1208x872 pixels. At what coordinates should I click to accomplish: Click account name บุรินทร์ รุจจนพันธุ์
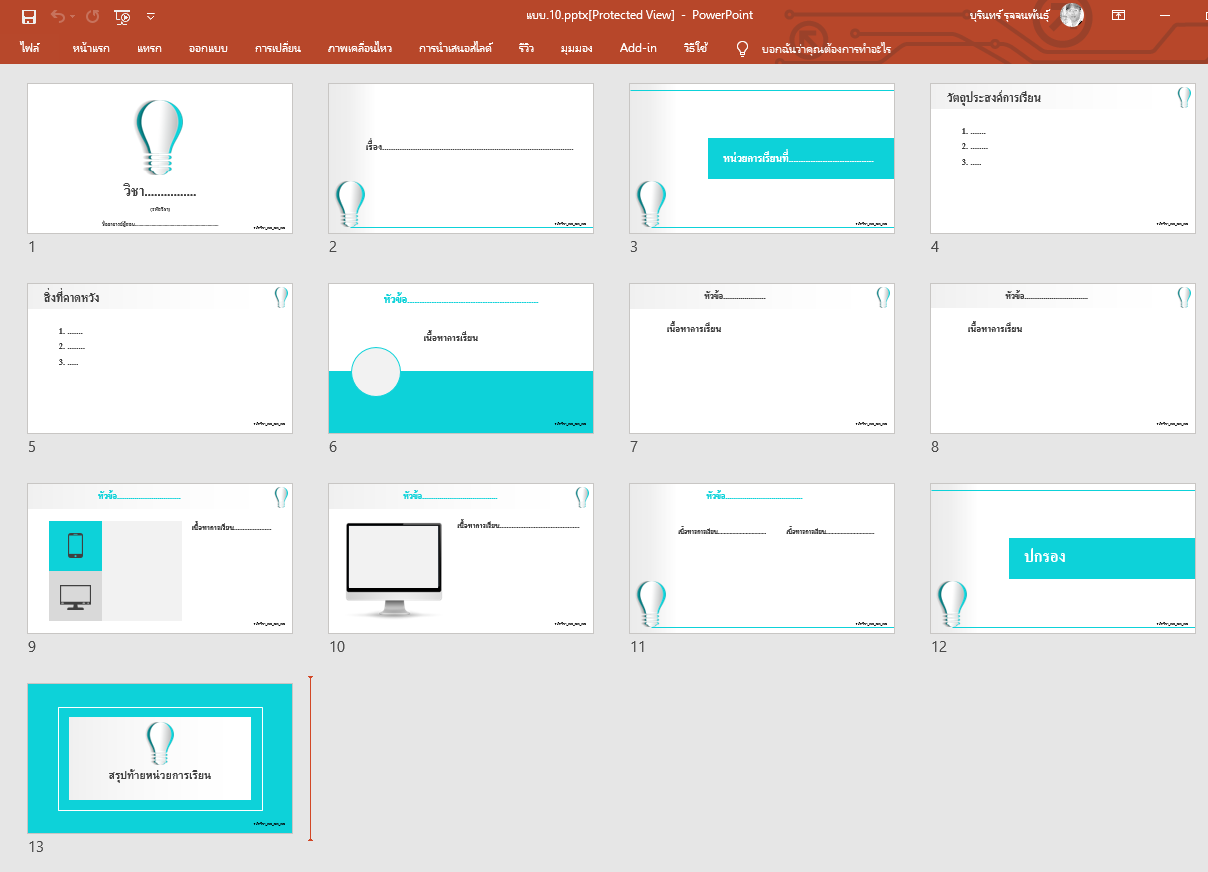pyautogui.click(x=1010, y=15)
